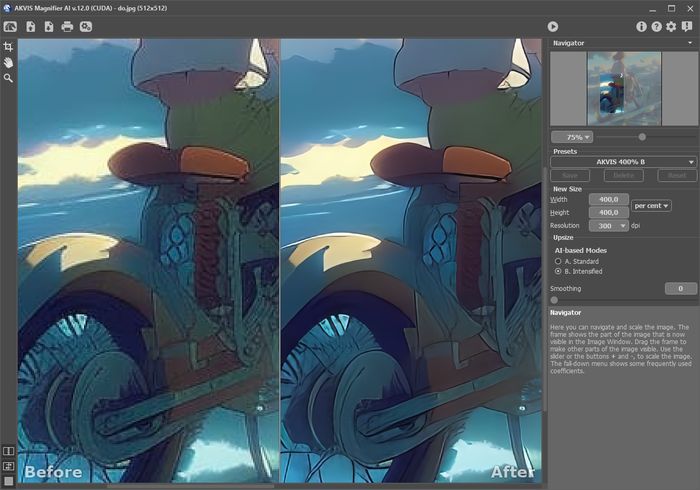The width and height of the screenshot is (700, 490).
Task: Click the preset Delete button
Action: click(624, 175)
